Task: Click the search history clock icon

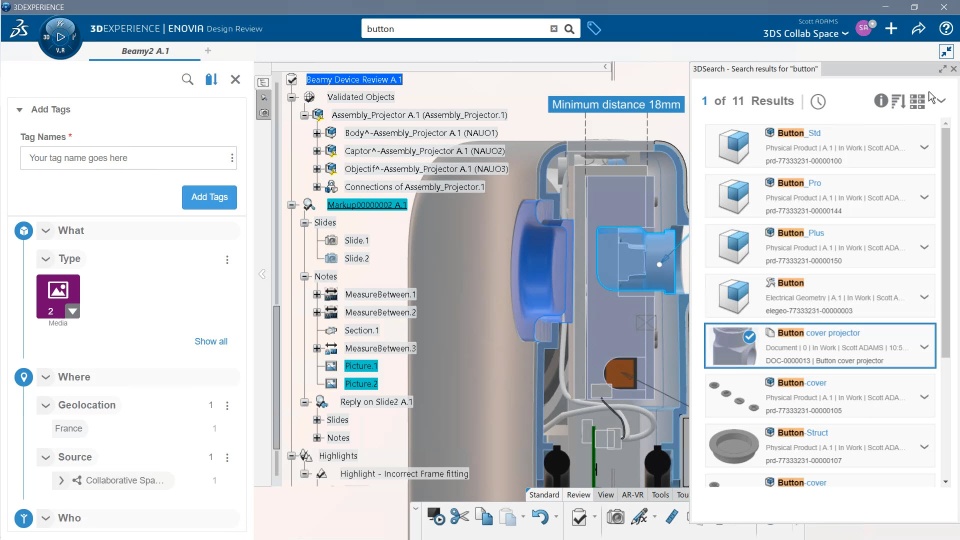Action: click(x=818, y=101)
